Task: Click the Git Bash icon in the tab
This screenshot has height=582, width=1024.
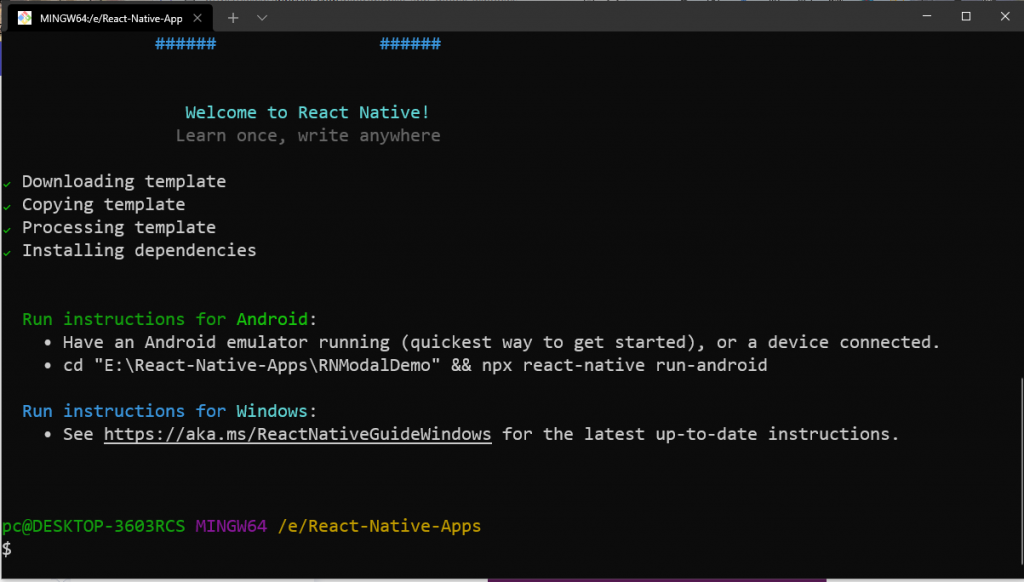Action: 25,18
